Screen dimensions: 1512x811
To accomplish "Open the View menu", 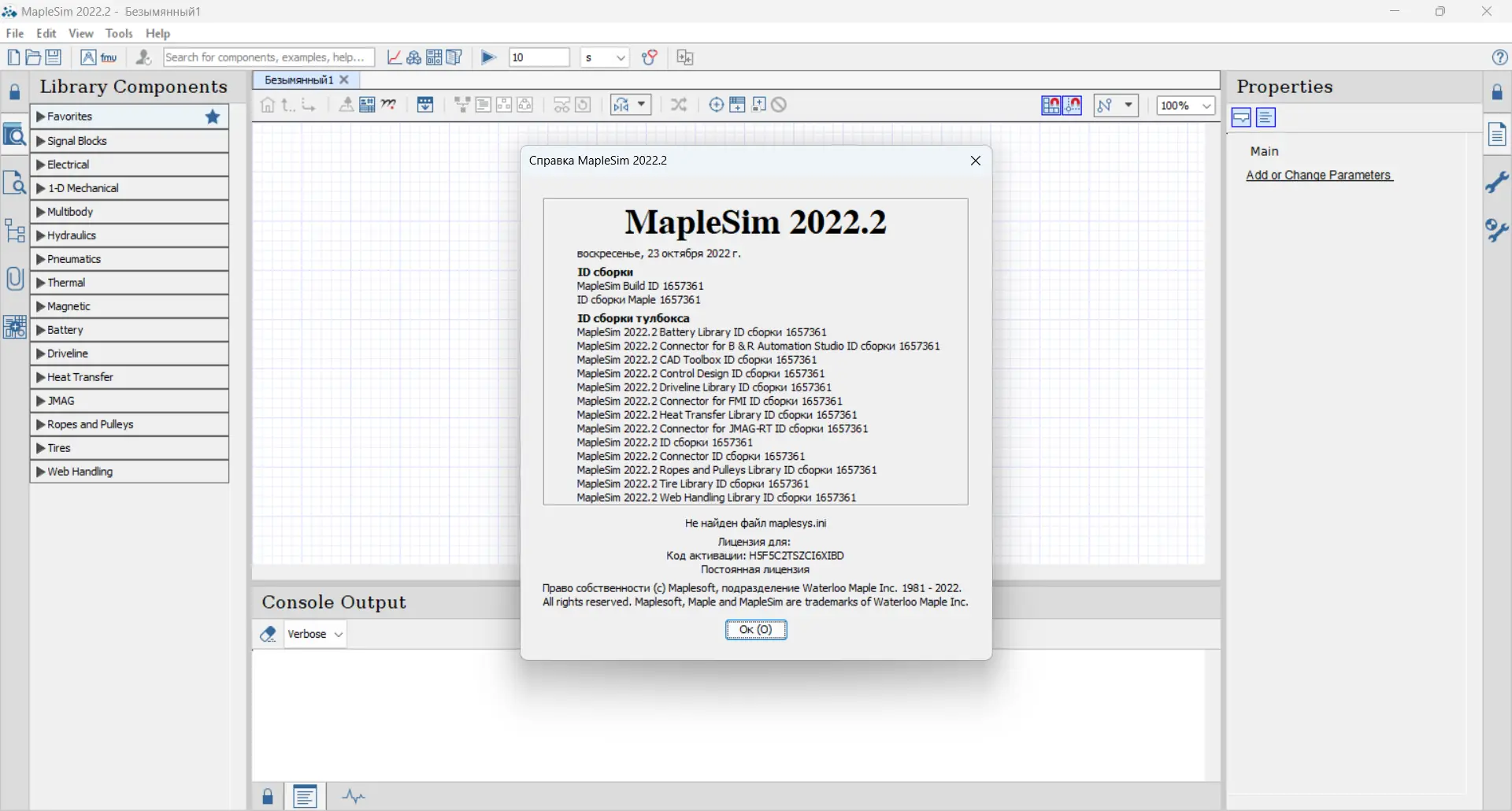I will 81,33.
